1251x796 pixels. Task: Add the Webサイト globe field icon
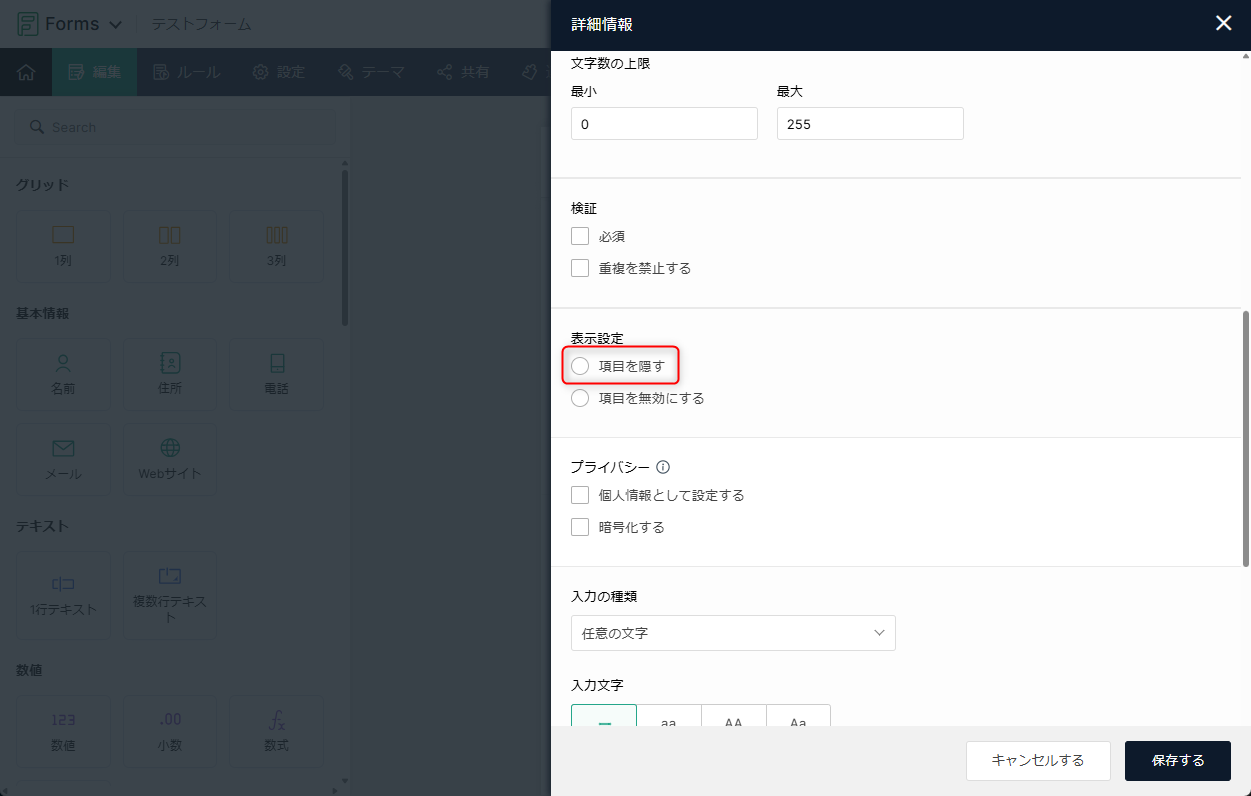coord(170,449)
